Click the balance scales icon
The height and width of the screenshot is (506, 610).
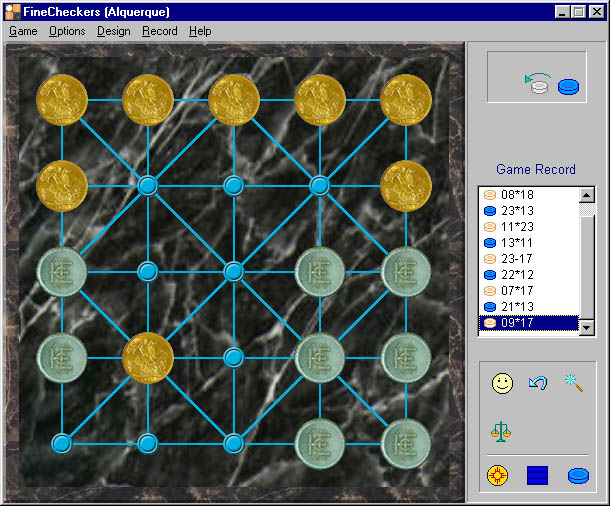(x=502, y=430)
